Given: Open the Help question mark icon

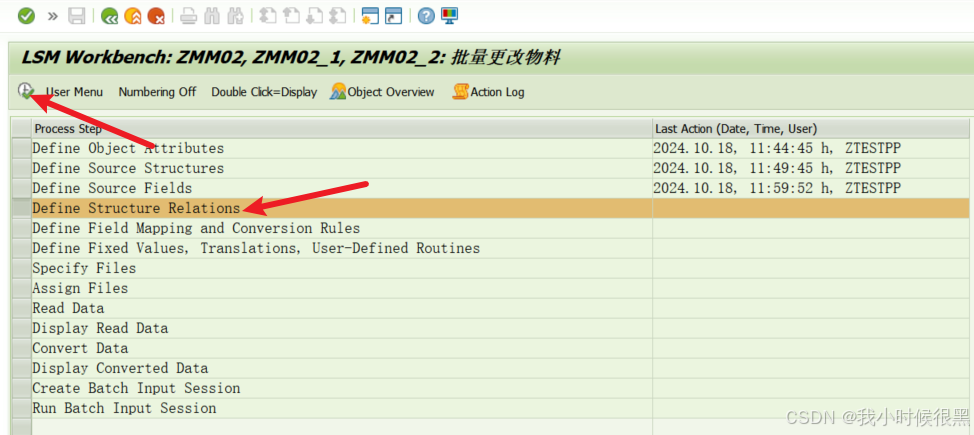Looking at the screenshot, I should coord(426,16).
